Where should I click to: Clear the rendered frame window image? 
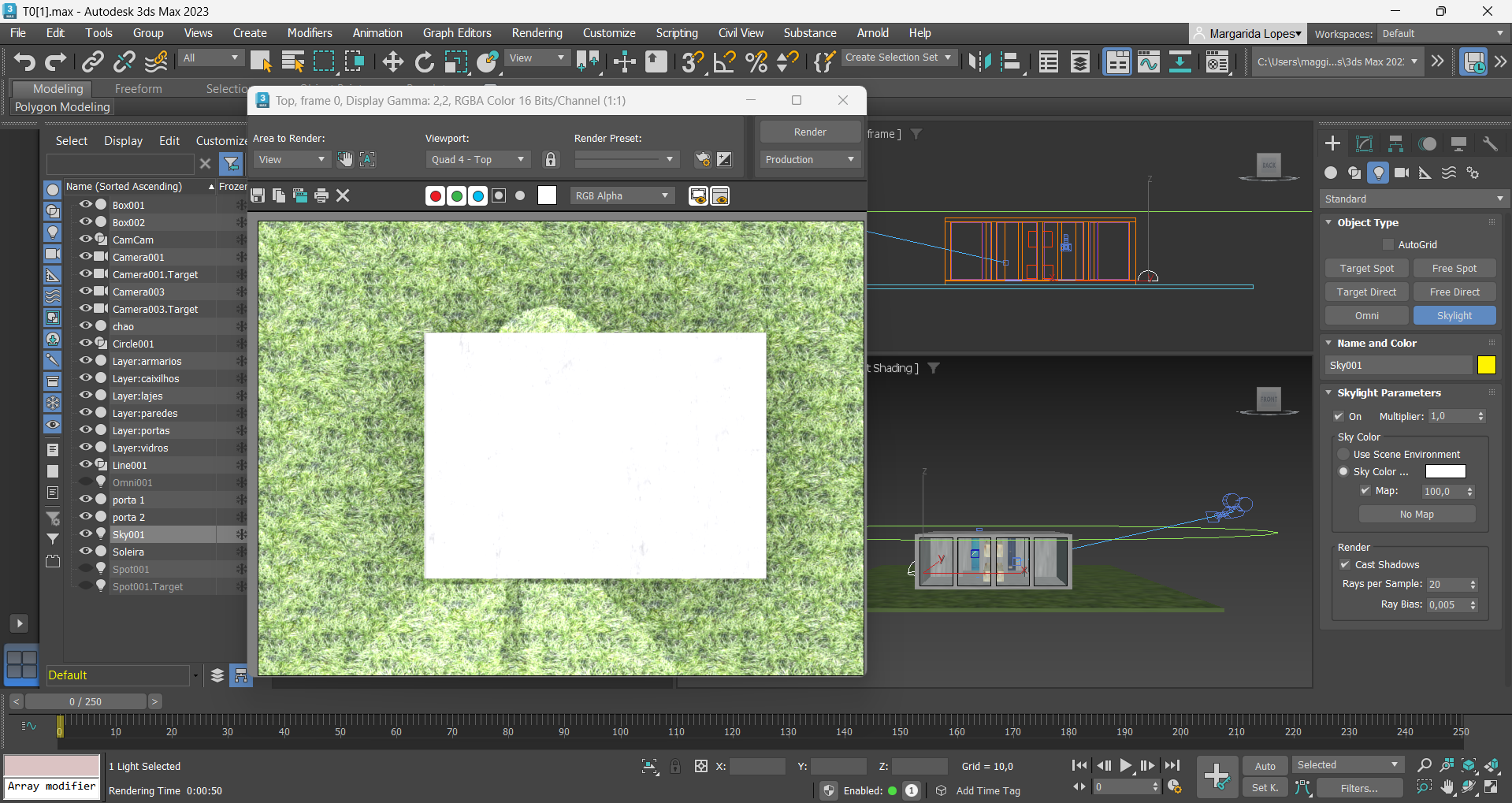point(343,195)
